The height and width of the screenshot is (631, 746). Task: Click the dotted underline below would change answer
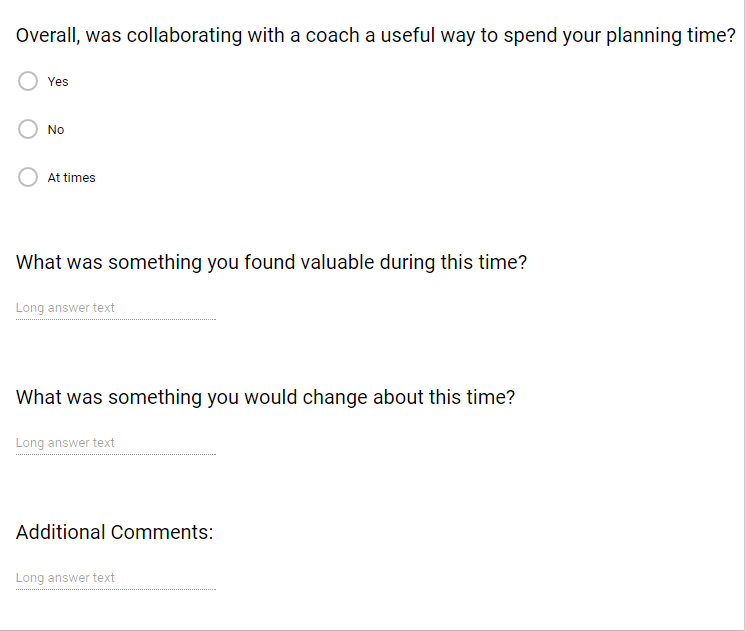pos(116,454)
